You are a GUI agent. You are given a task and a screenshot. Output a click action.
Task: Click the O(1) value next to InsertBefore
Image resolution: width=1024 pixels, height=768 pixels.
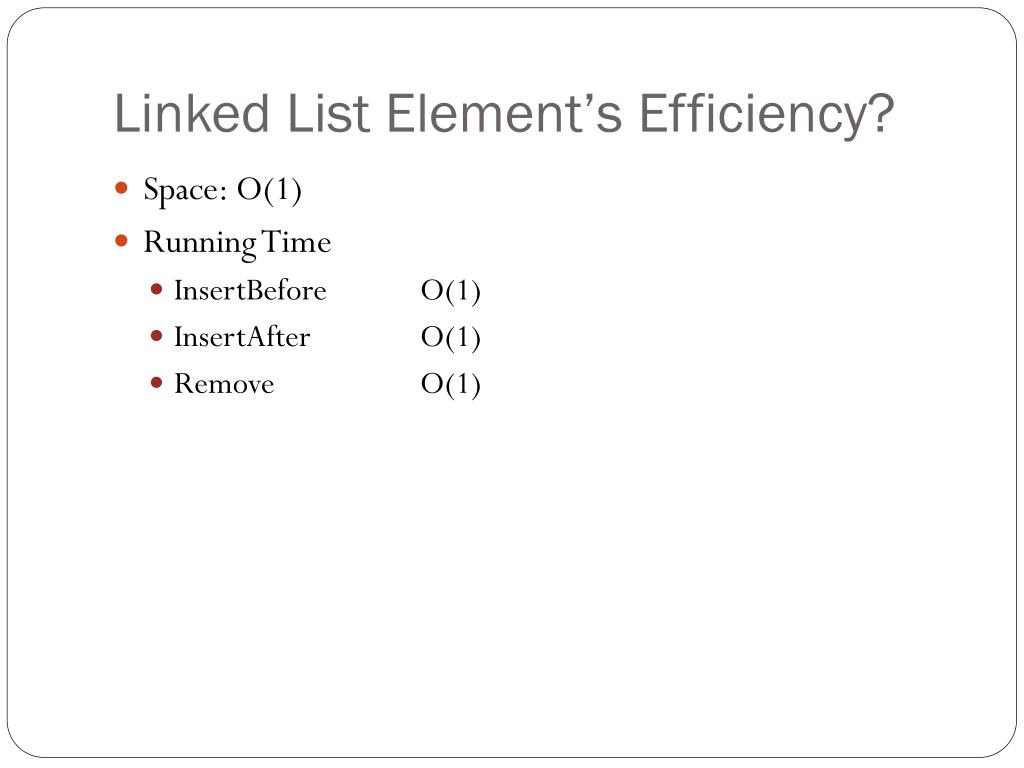pos(451,291)
